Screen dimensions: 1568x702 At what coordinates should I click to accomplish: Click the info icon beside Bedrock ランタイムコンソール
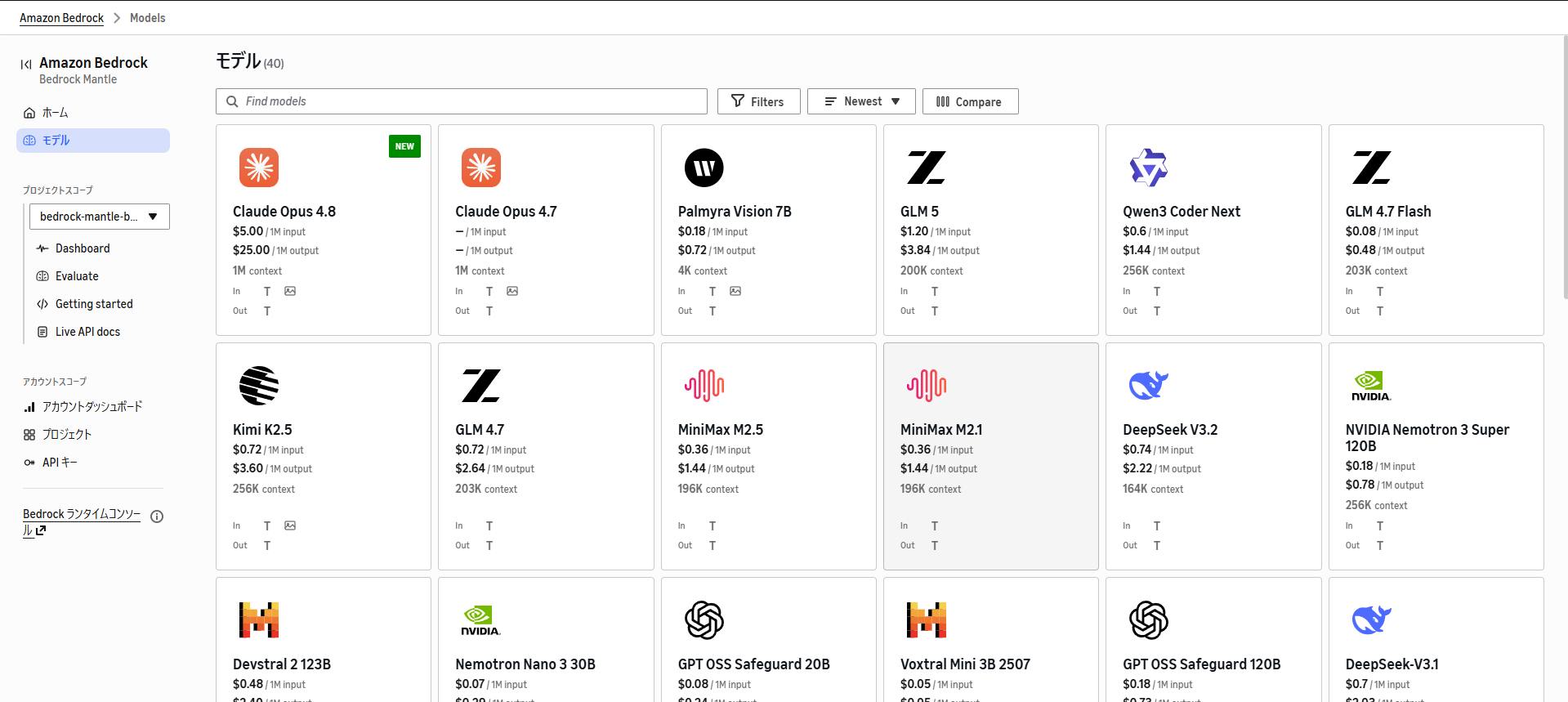click(157, 516)
